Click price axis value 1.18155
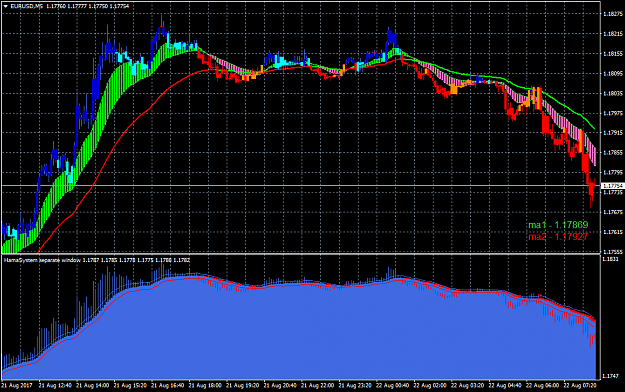The width and height of the screenshot is (625, 392). (613, 53)
